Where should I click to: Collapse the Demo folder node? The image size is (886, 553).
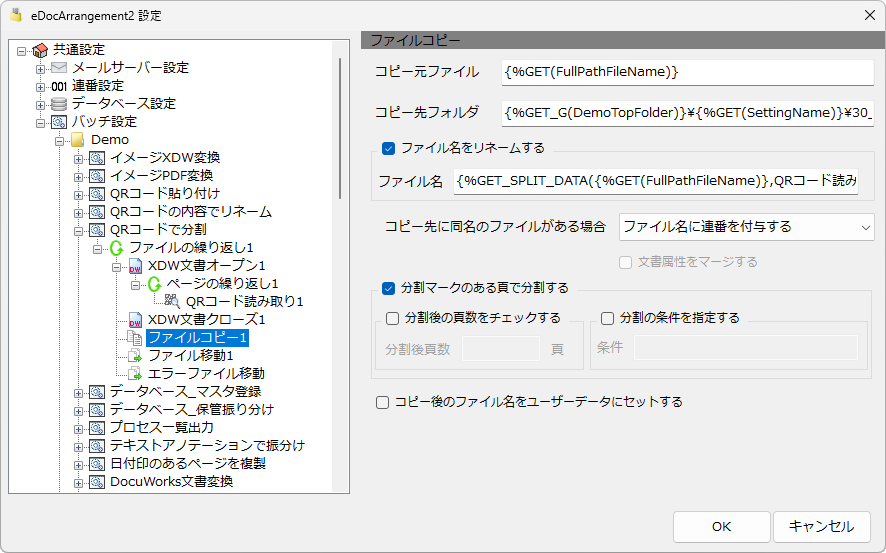click(59, 141)
